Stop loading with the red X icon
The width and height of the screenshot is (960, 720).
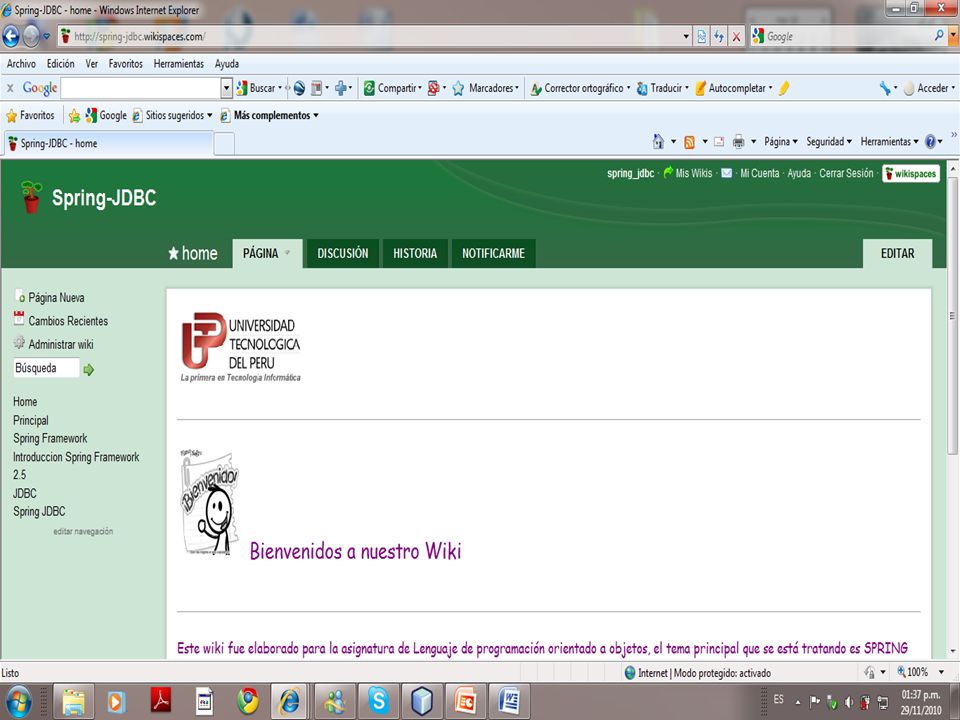pos(736,37)
